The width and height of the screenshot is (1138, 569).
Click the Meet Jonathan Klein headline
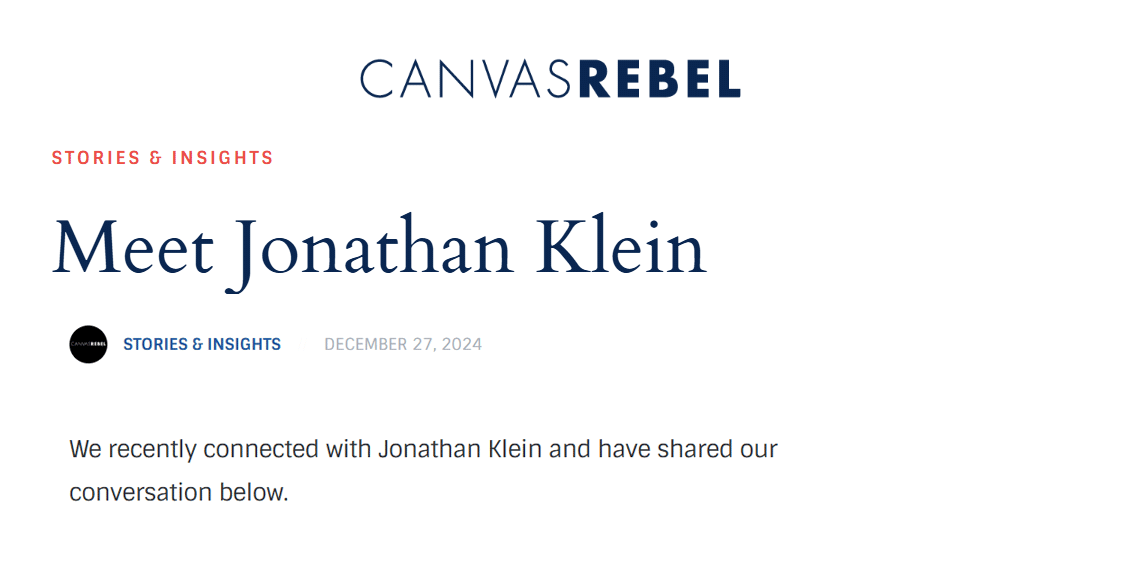[379, 247]
